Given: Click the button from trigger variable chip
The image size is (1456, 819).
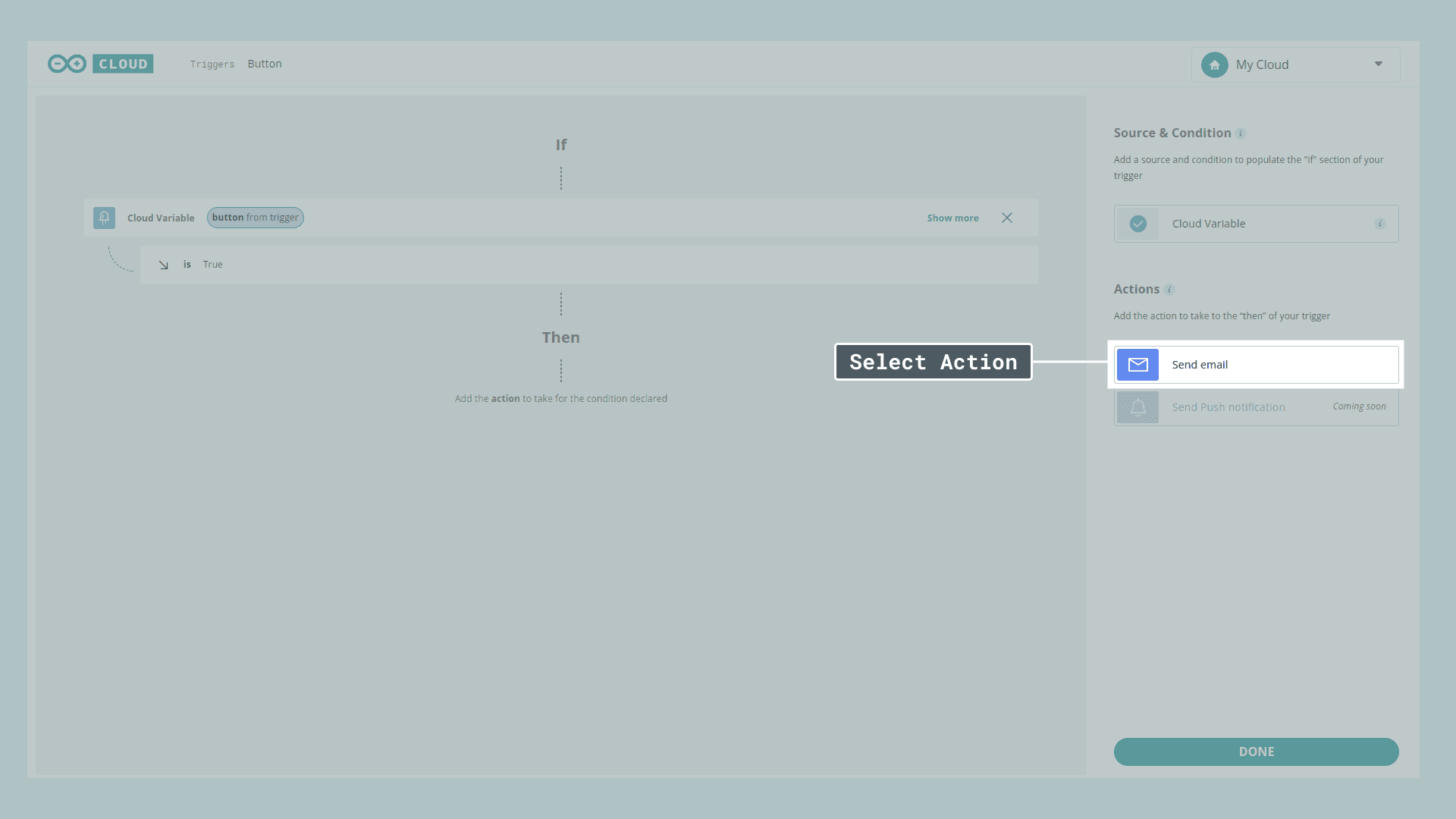Looking at the screenshot, I should point(255,218).
